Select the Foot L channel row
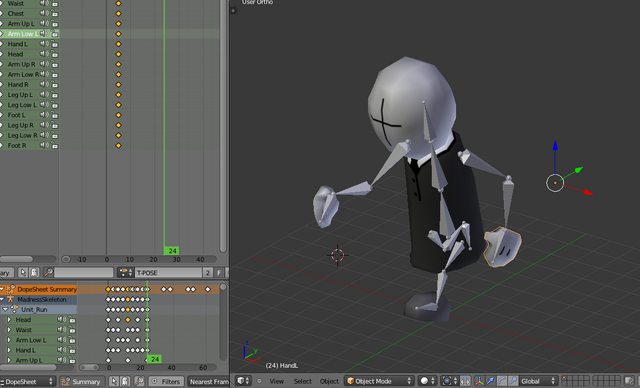The height and width of the screenshot is (388, 640). point(29,115)
